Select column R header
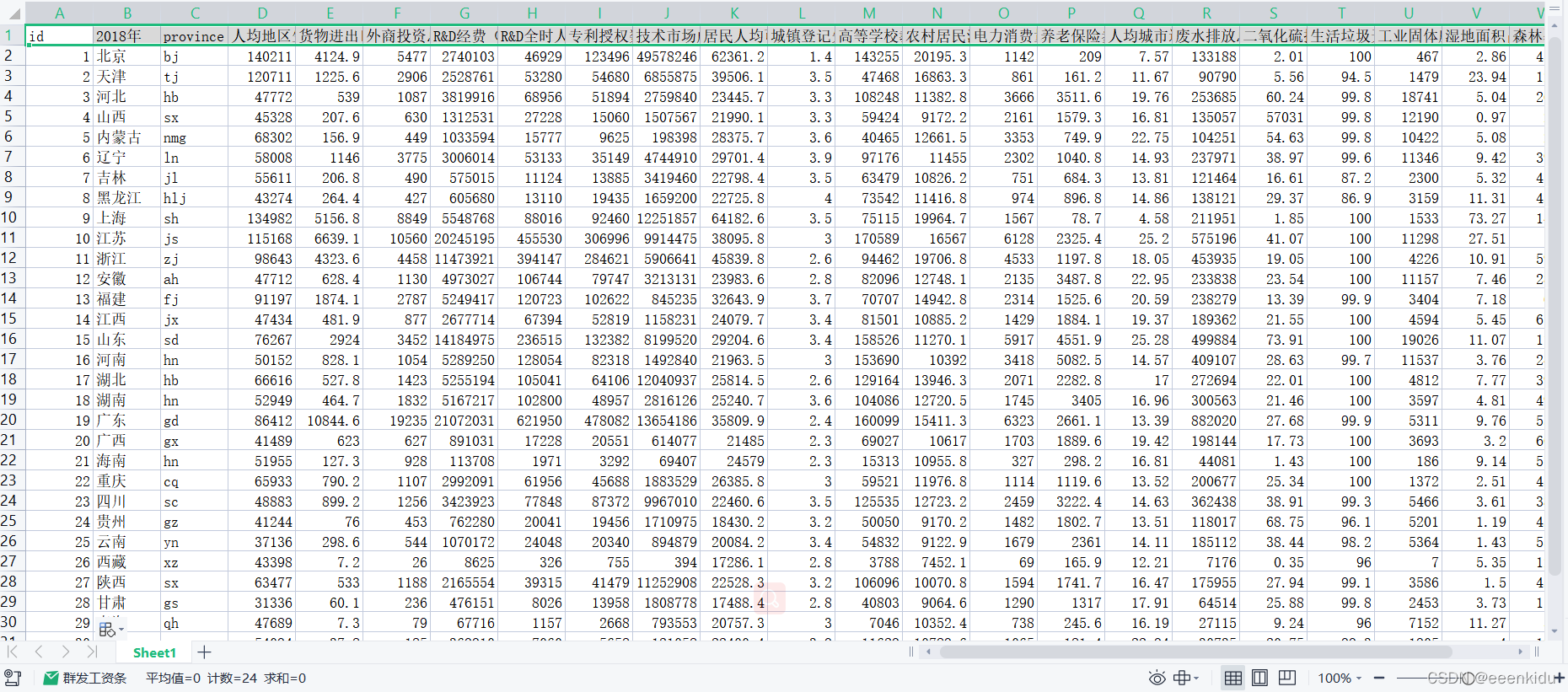The height and width of the screenshot is (692, 1568). pyautogui.click(x=1206, y=13)
